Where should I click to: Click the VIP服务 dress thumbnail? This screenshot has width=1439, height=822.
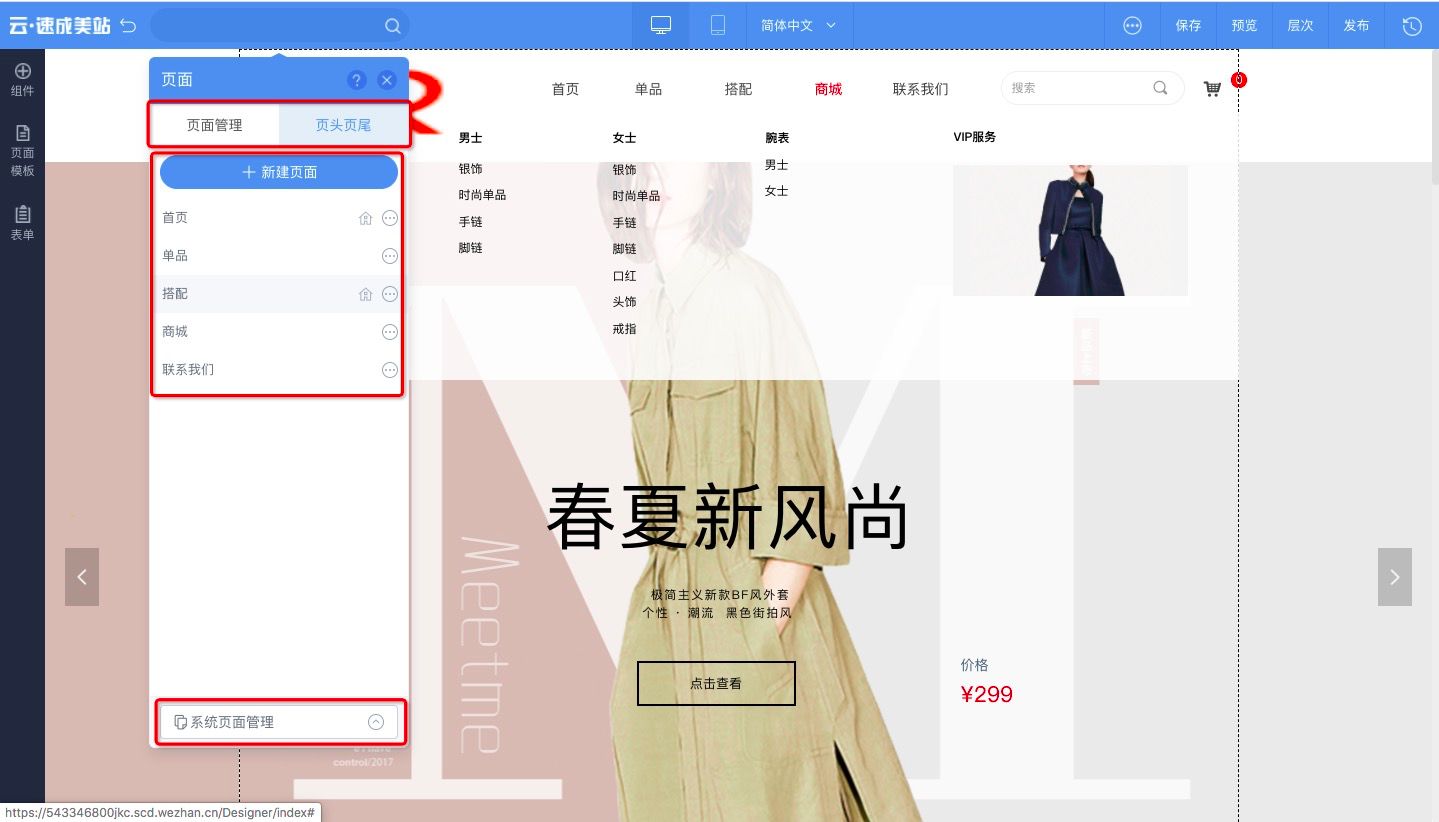pyautogui.click(x=1070, y=230)
